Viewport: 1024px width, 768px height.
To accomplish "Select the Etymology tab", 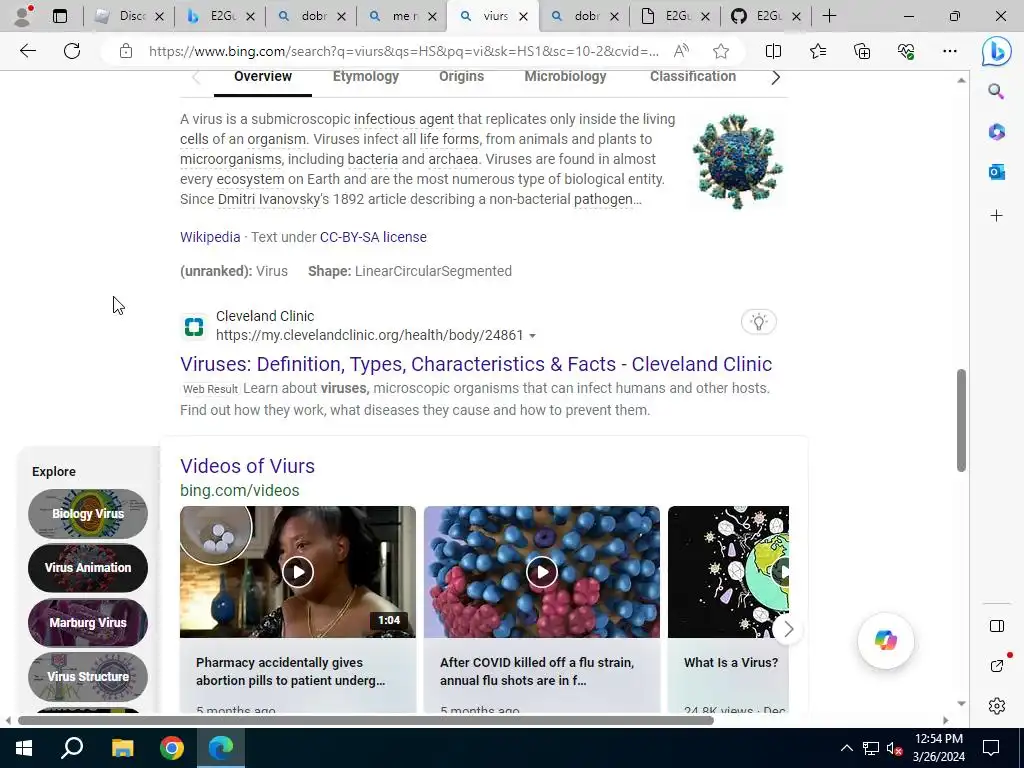I will pyautogui.click(x=366, y=76).
